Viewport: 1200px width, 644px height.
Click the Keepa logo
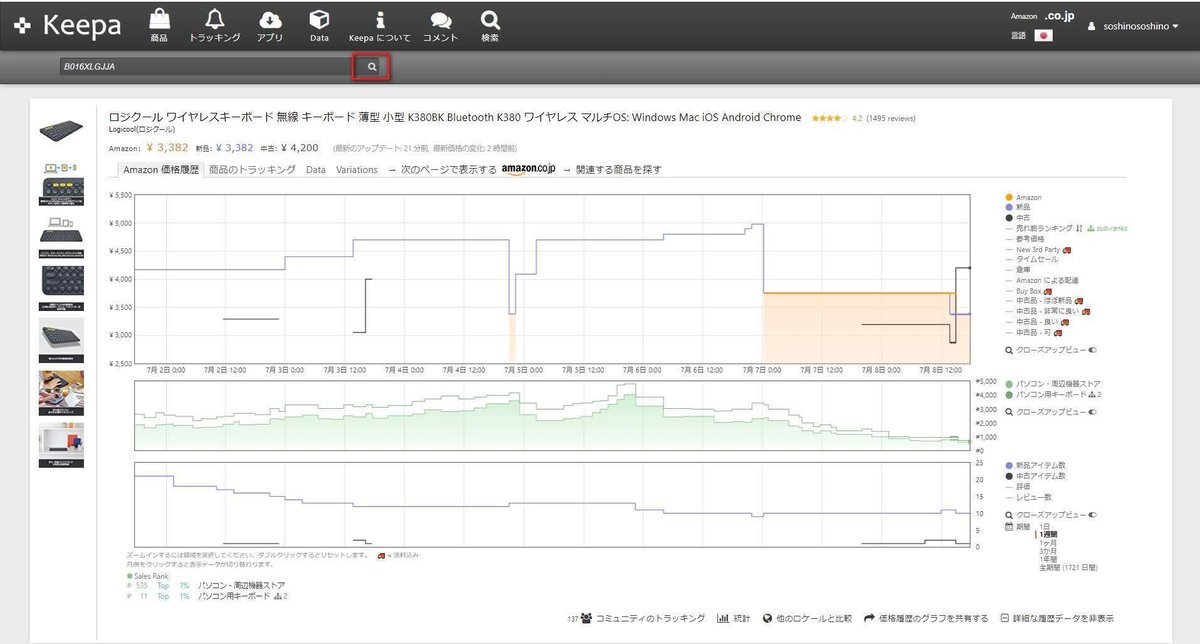68,25
